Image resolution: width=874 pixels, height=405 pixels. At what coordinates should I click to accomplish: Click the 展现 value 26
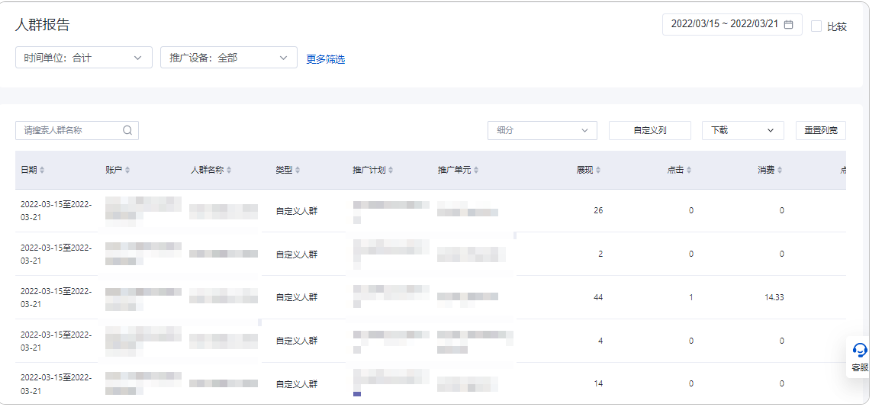[598, 211]
